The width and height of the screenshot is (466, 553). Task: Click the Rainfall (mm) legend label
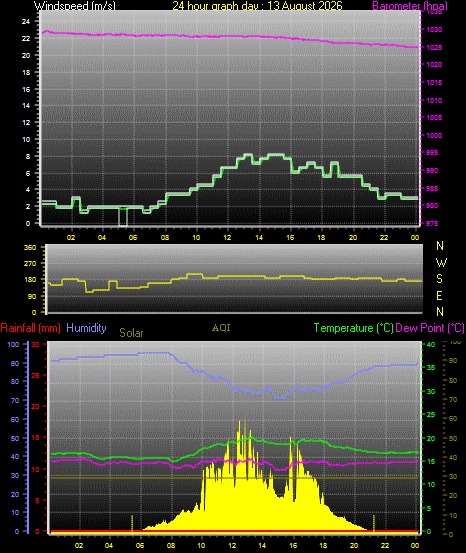[31, 328]
